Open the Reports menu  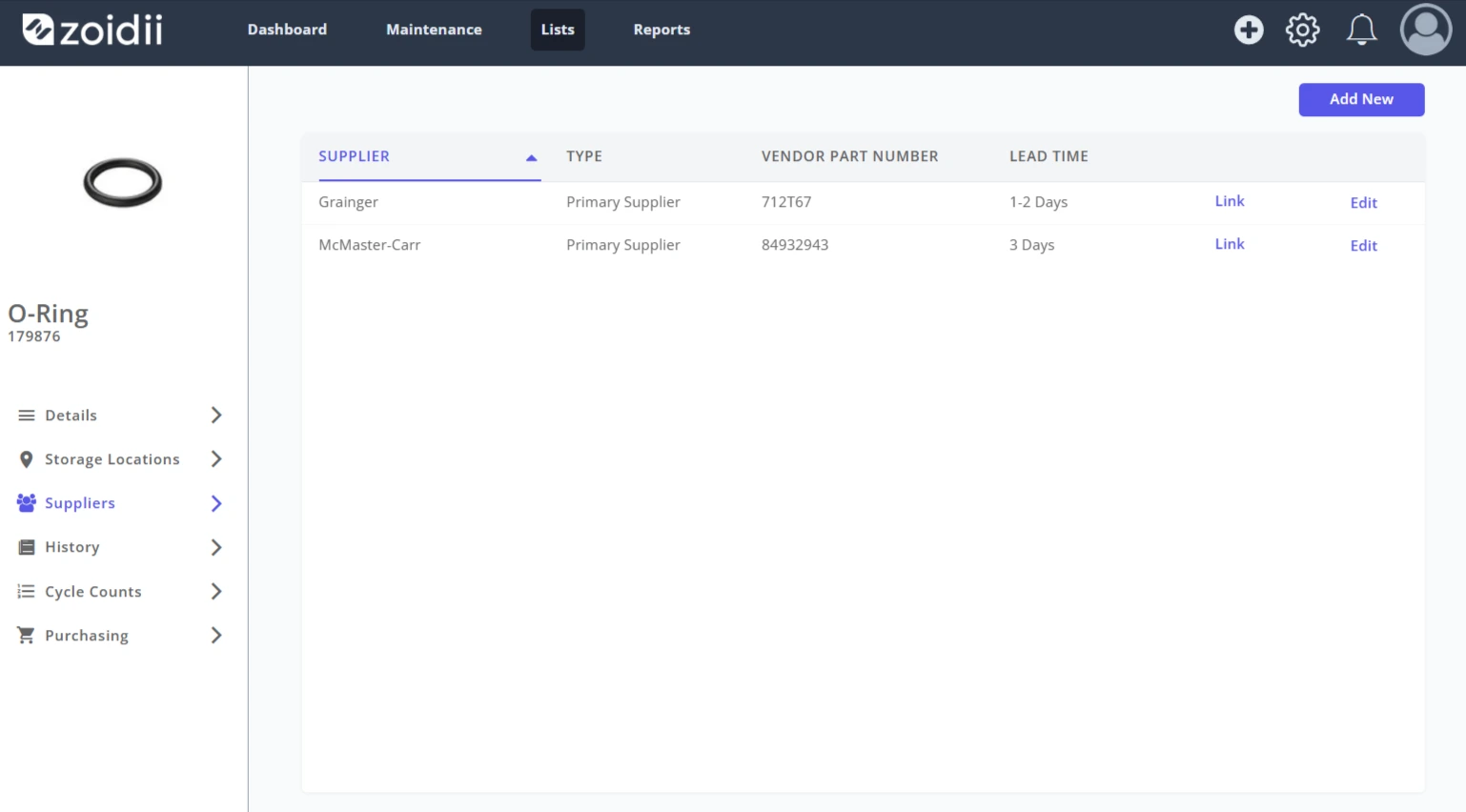662,30
